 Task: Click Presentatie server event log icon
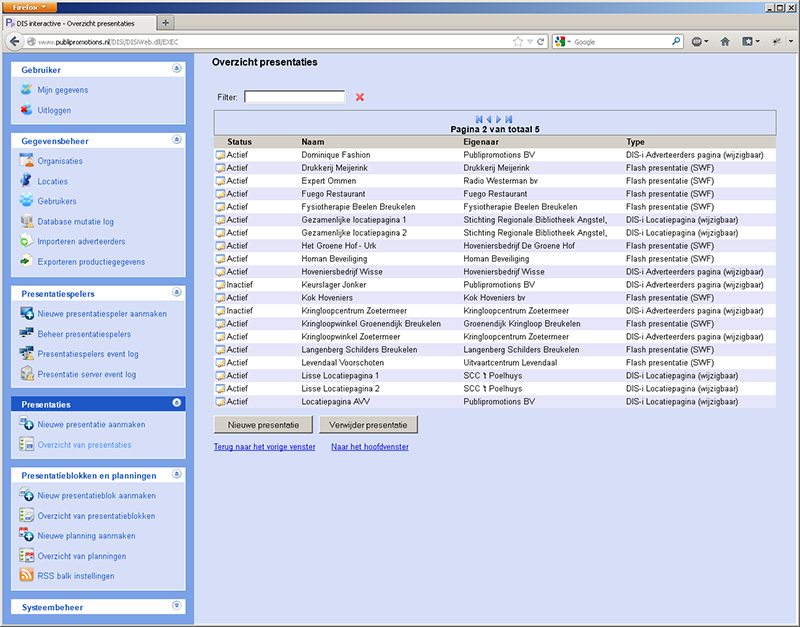tap(26, 374)
